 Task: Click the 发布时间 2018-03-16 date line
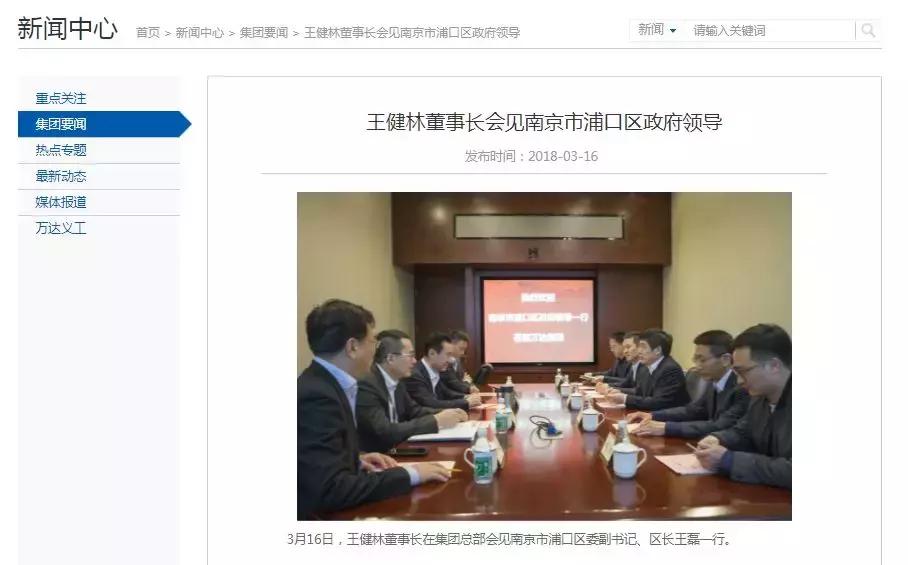[x=531, y=156]
